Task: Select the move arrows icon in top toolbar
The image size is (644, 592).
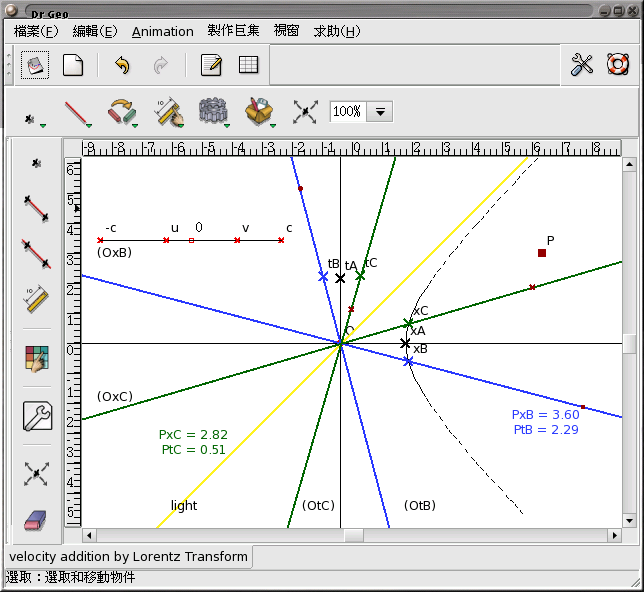Action: click(x=306, y=112)
